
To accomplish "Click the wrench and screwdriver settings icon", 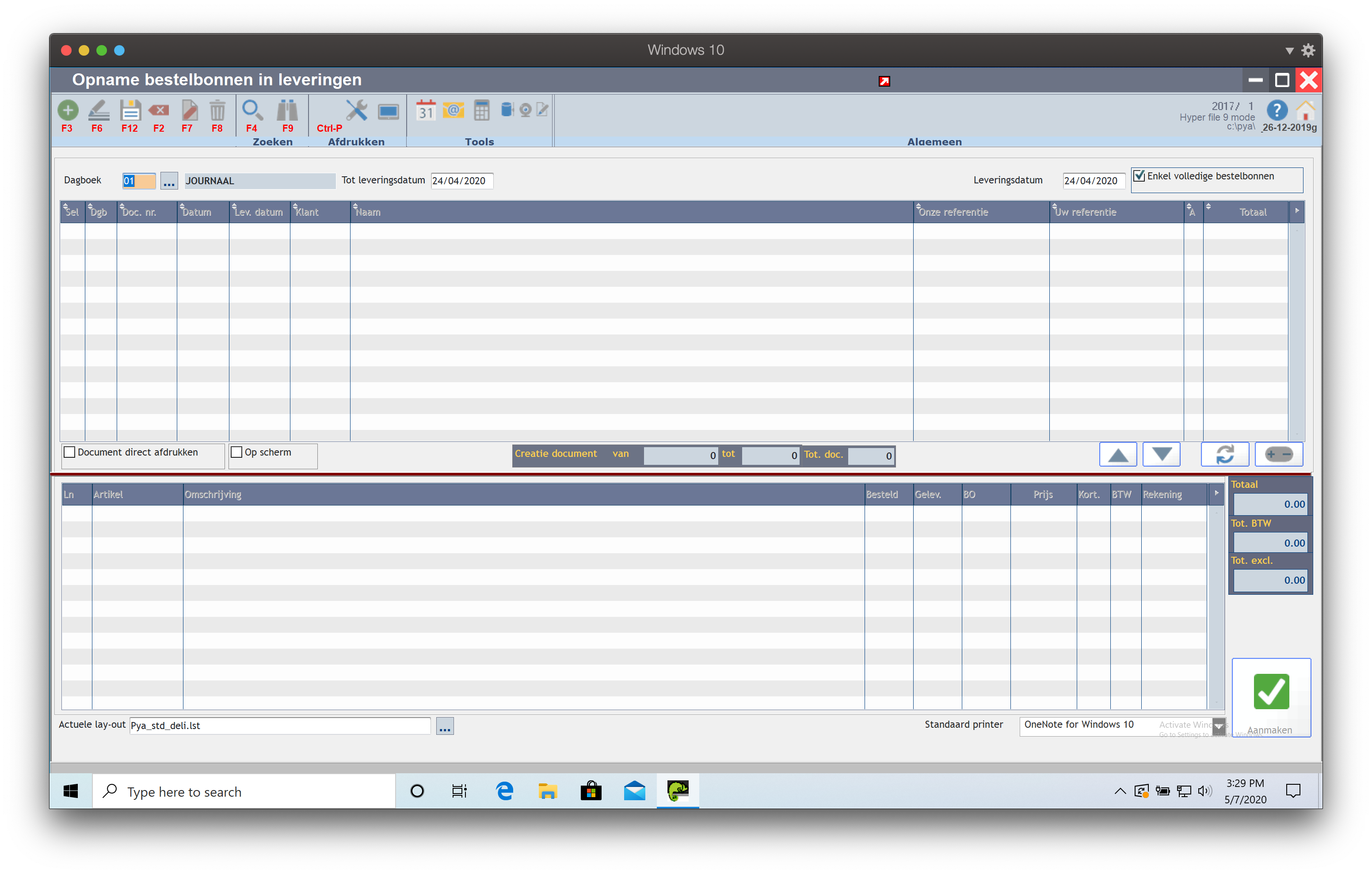I will 357,110.
